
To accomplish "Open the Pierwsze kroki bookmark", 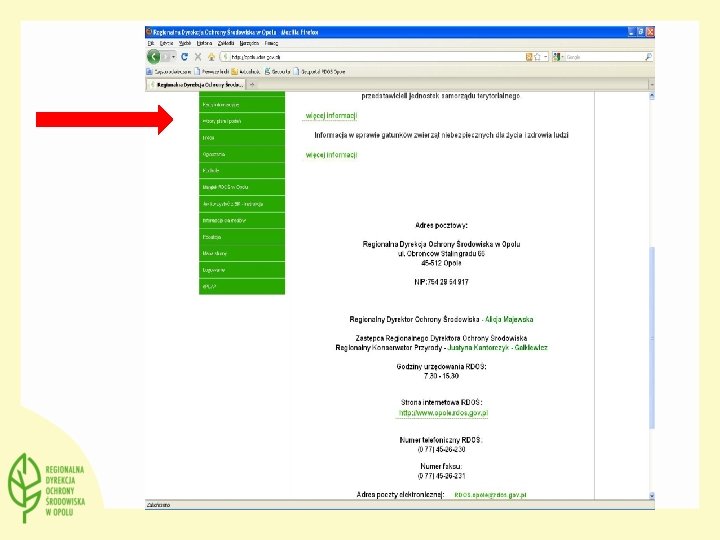I will point(212,72).
